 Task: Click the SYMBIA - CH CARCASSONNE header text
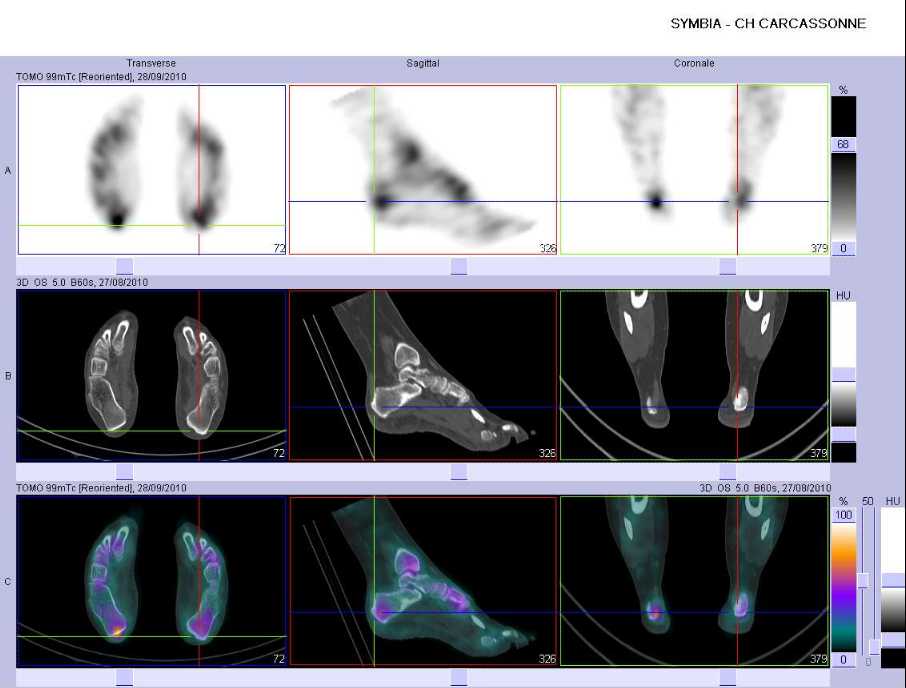point(768,24)
